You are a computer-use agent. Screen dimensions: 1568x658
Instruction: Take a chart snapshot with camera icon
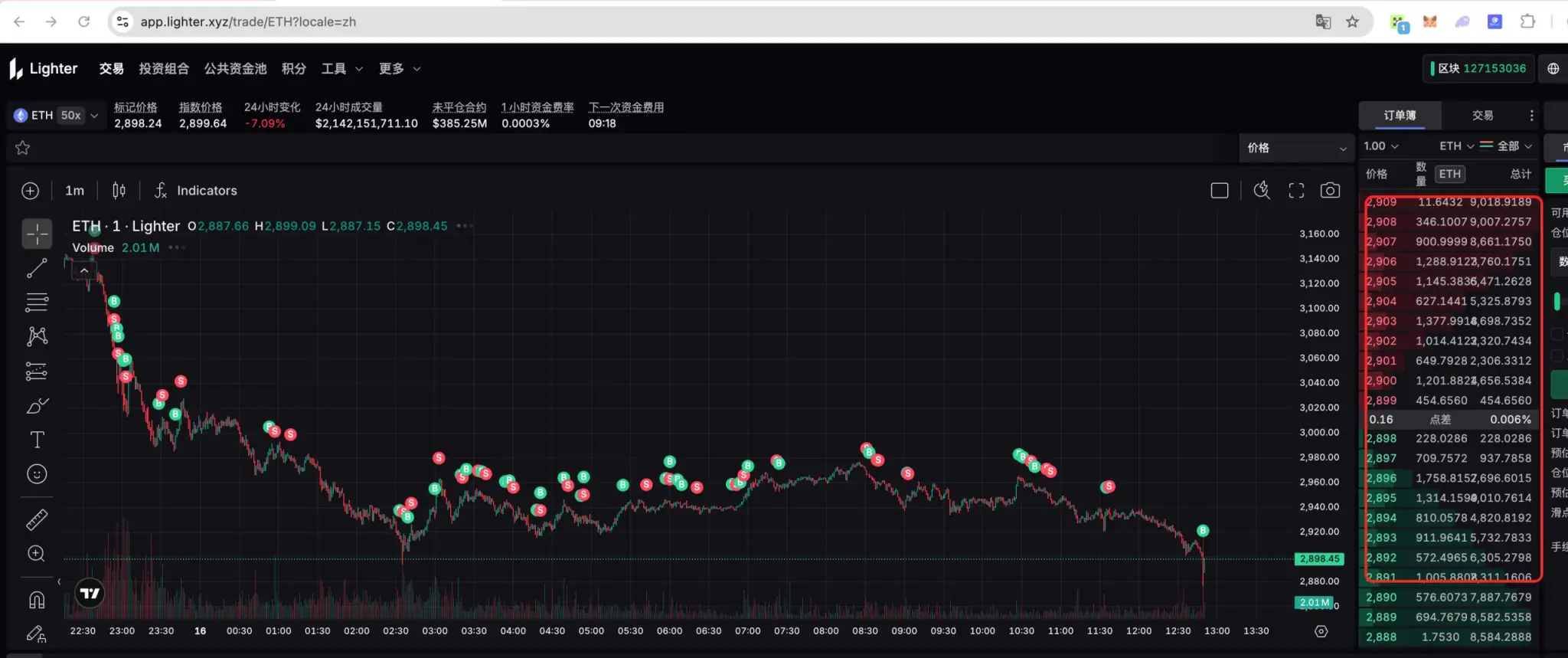point(1330,191)
